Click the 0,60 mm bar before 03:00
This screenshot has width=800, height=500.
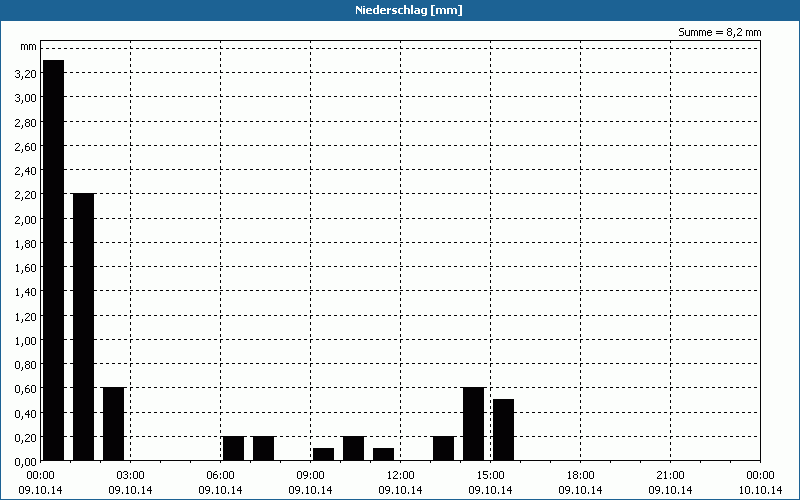click(x=113, y=424)
